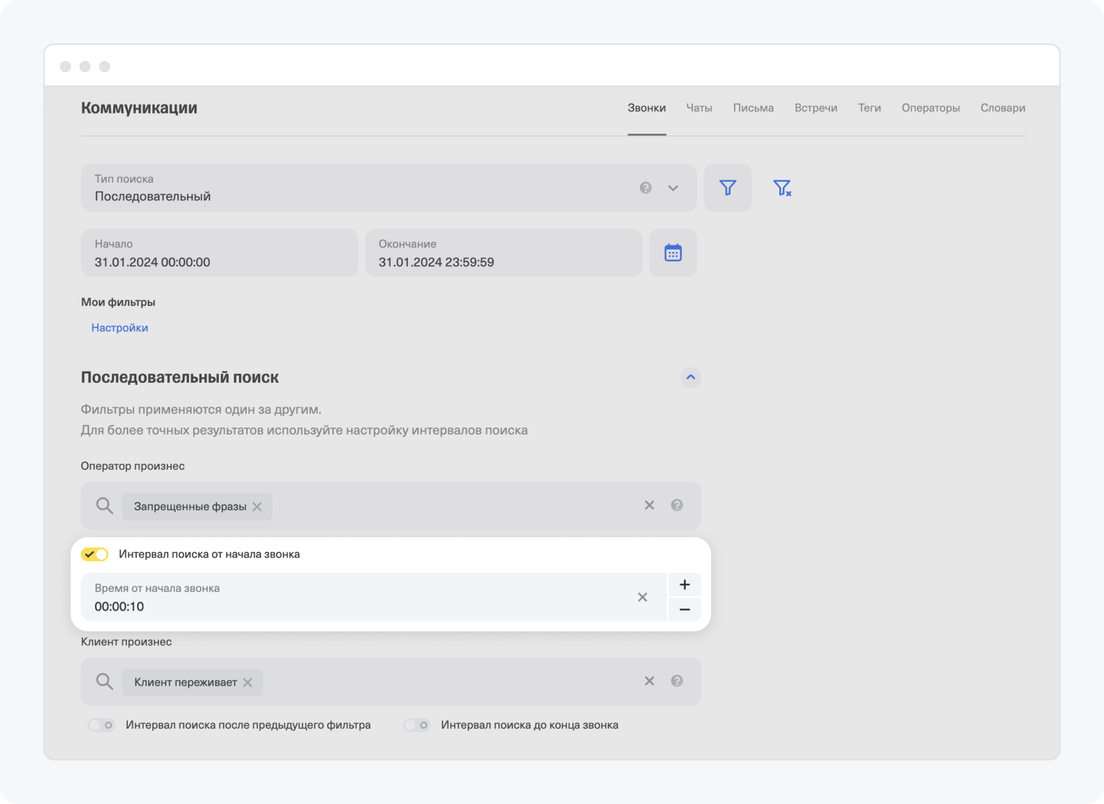
Task: Clear the Оператор произнес search field
Action: pyautogui.click(x=649, y=506)
